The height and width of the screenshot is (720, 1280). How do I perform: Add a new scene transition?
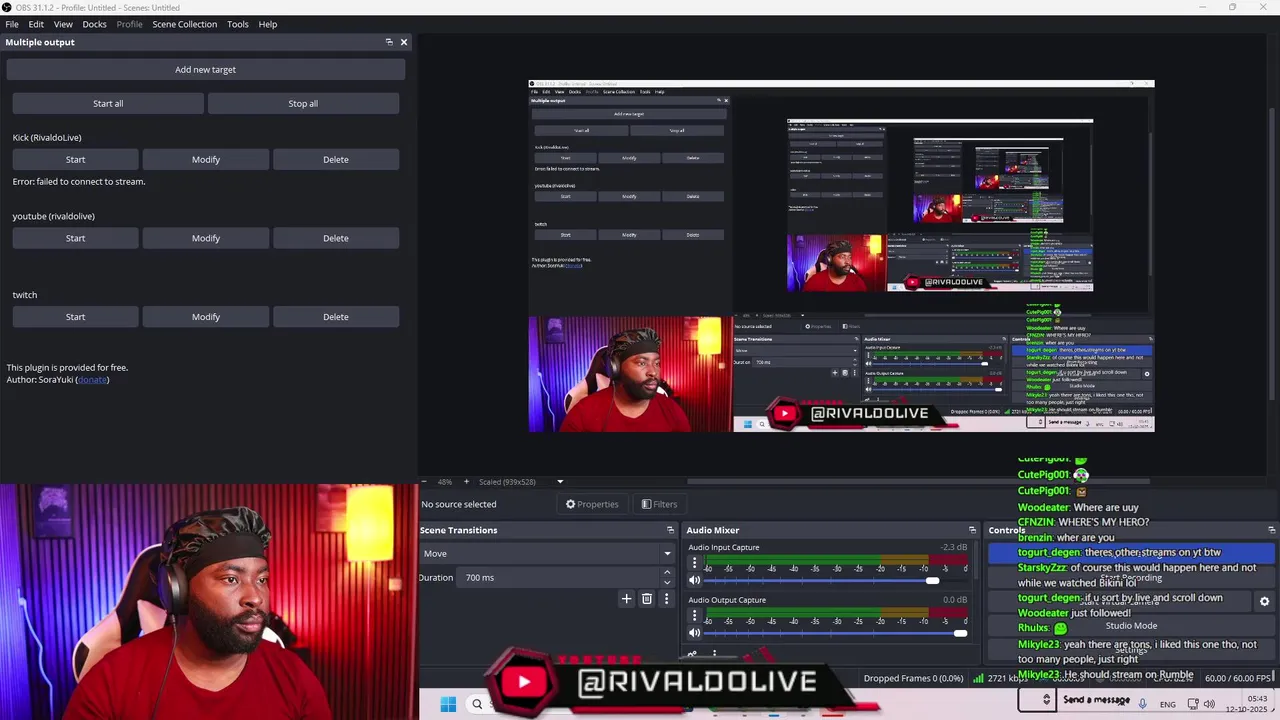[626, 599]
